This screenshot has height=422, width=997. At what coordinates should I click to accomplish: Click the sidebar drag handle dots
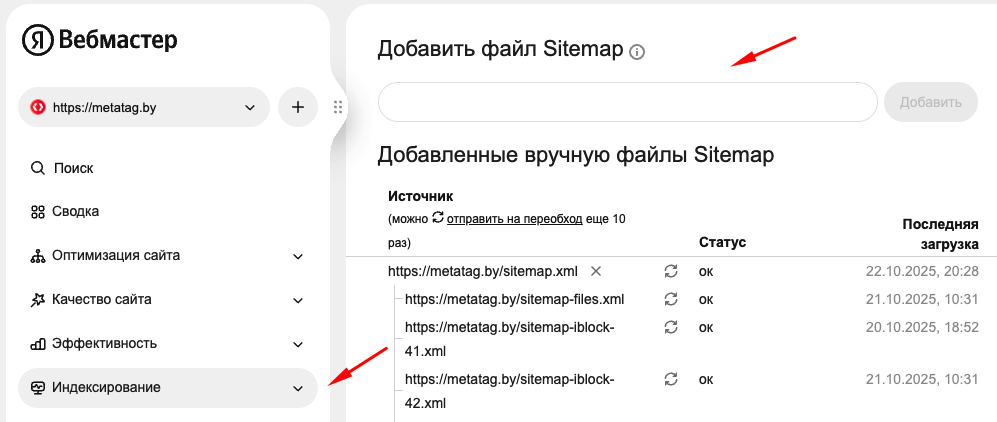(338, 107)
